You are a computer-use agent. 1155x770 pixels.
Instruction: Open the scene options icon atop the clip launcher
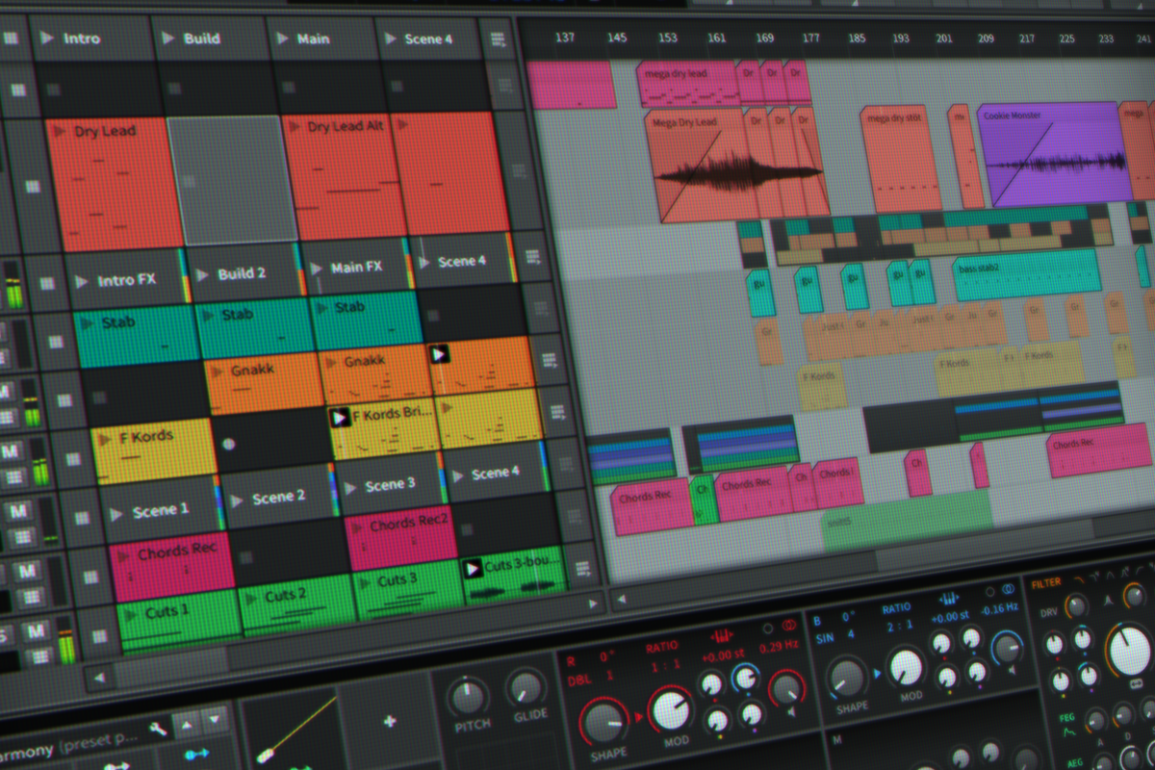[x=498, y=39]
